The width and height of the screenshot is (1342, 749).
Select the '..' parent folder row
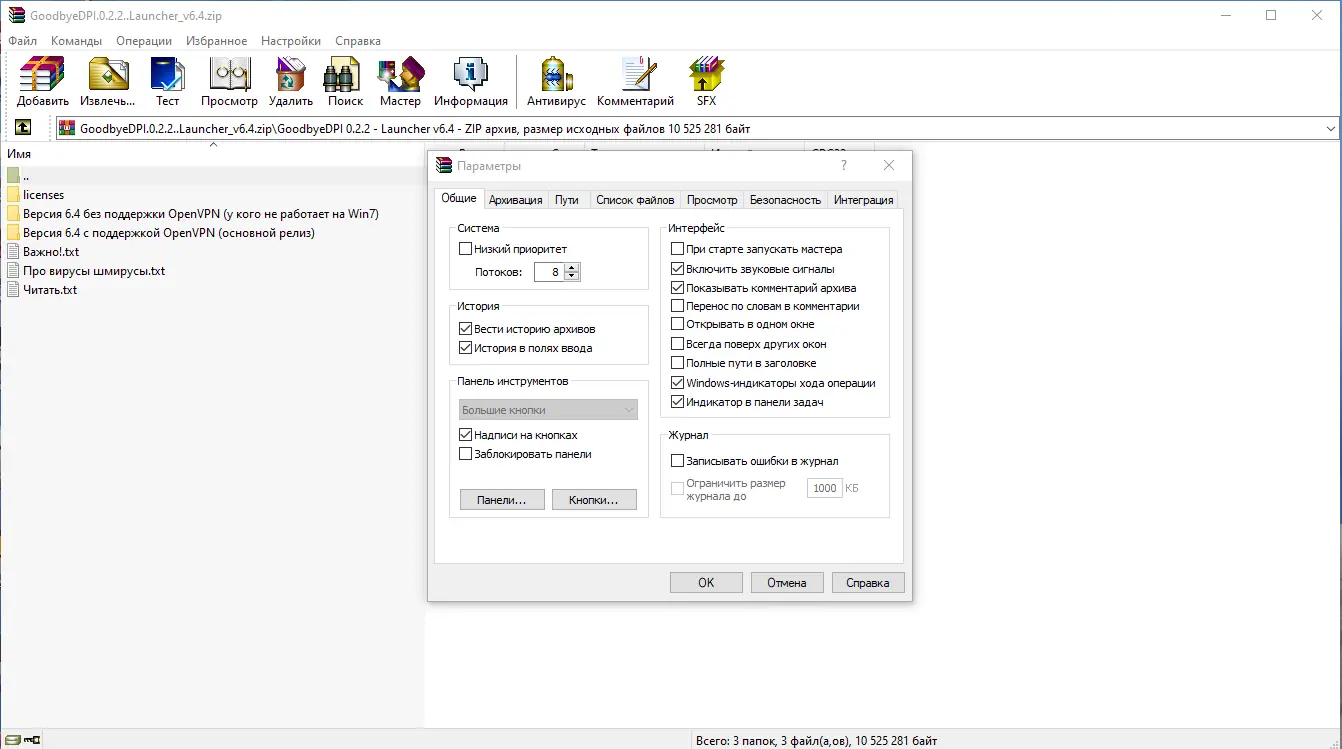pyautogui.click(x=212, y=176)
